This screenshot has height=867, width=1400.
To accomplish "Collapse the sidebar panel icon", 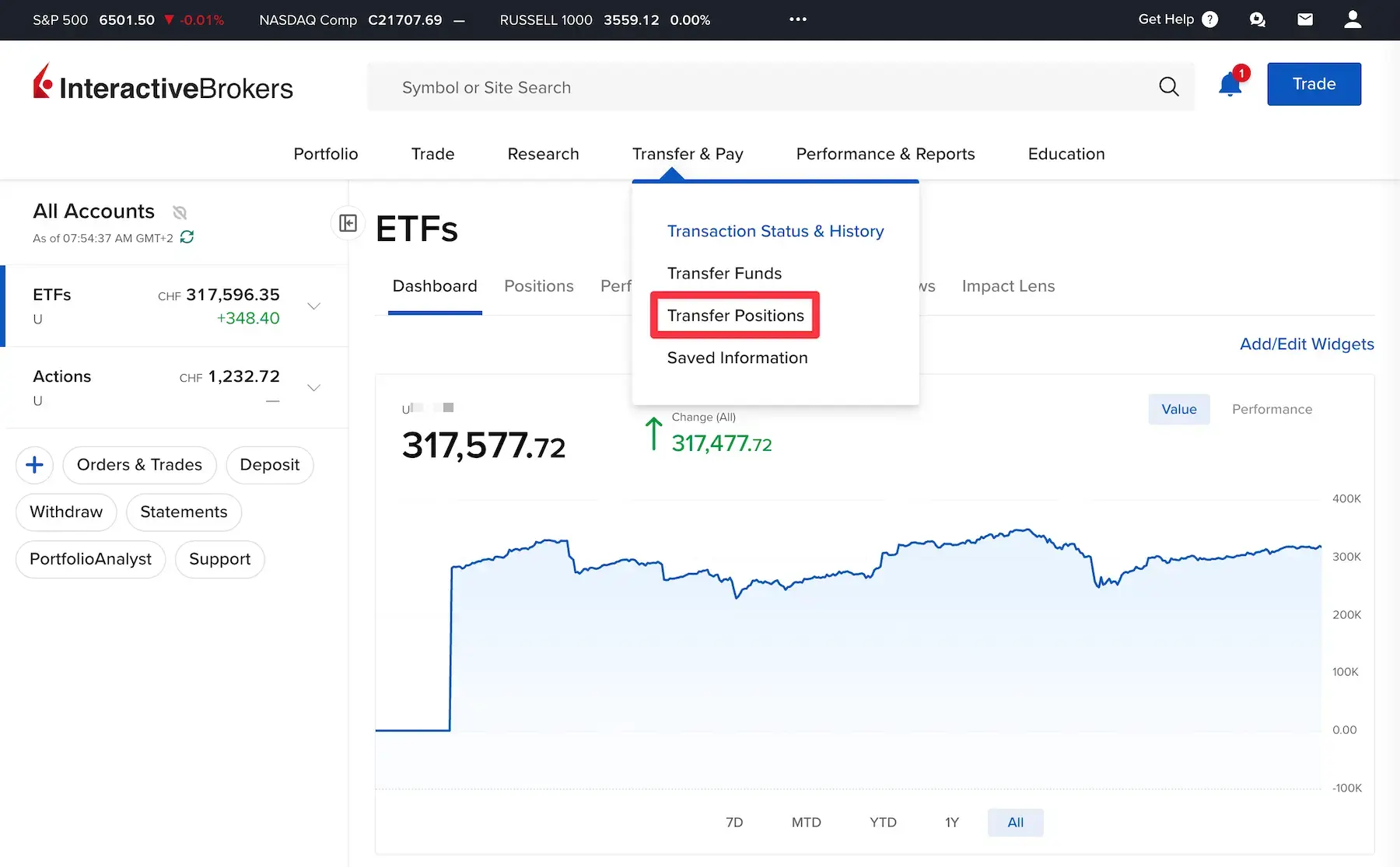I will click(x=348, y=223).
